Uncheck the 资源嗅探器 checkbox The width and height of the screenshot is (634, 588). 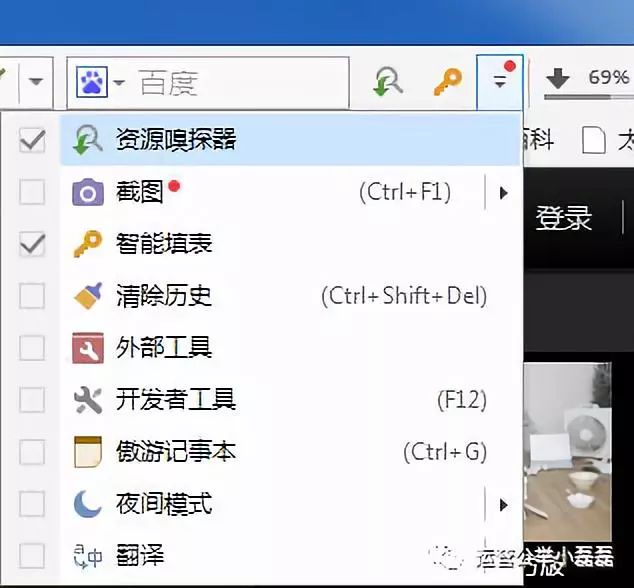[x=32, y=140]
